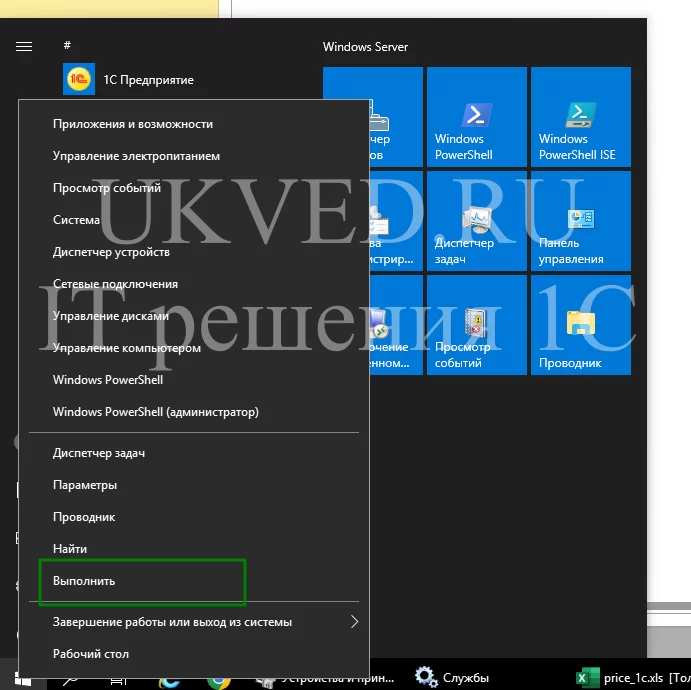Viewport: 691px width, 690px height.
Task: Open the Windows PowerShell tile
Action: click(477, 117)
